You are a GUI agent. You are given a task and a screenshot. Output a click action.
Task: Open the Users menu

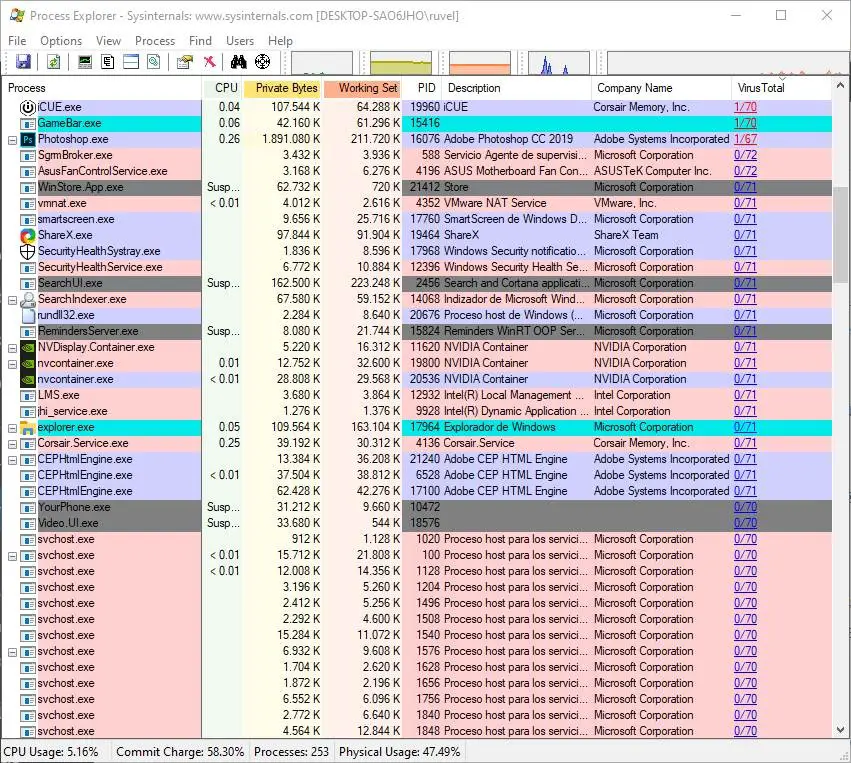click(x=240, y=41)
